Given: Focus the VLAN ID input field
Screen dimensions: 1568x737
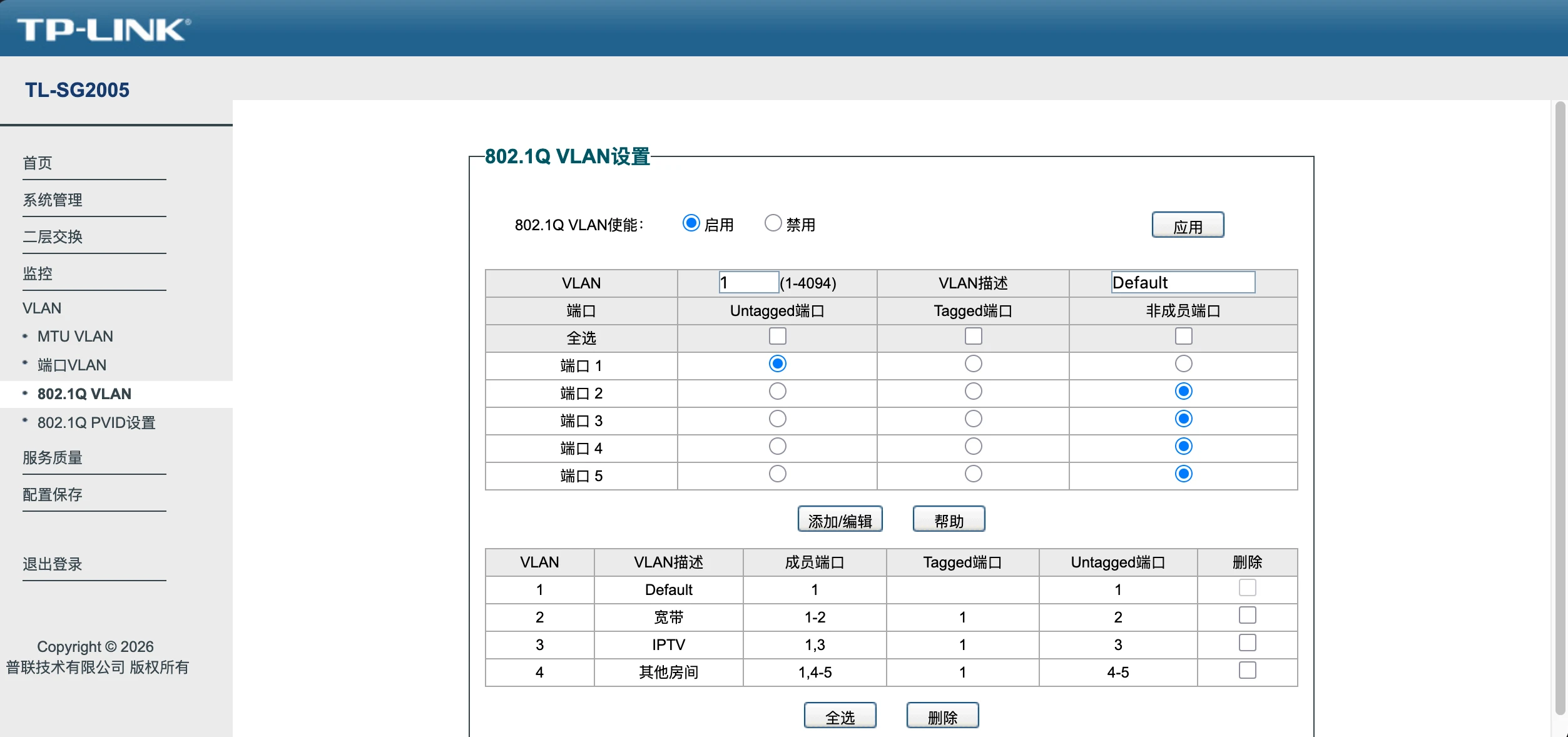Looking at the screenshot, I should coord(748,283).
